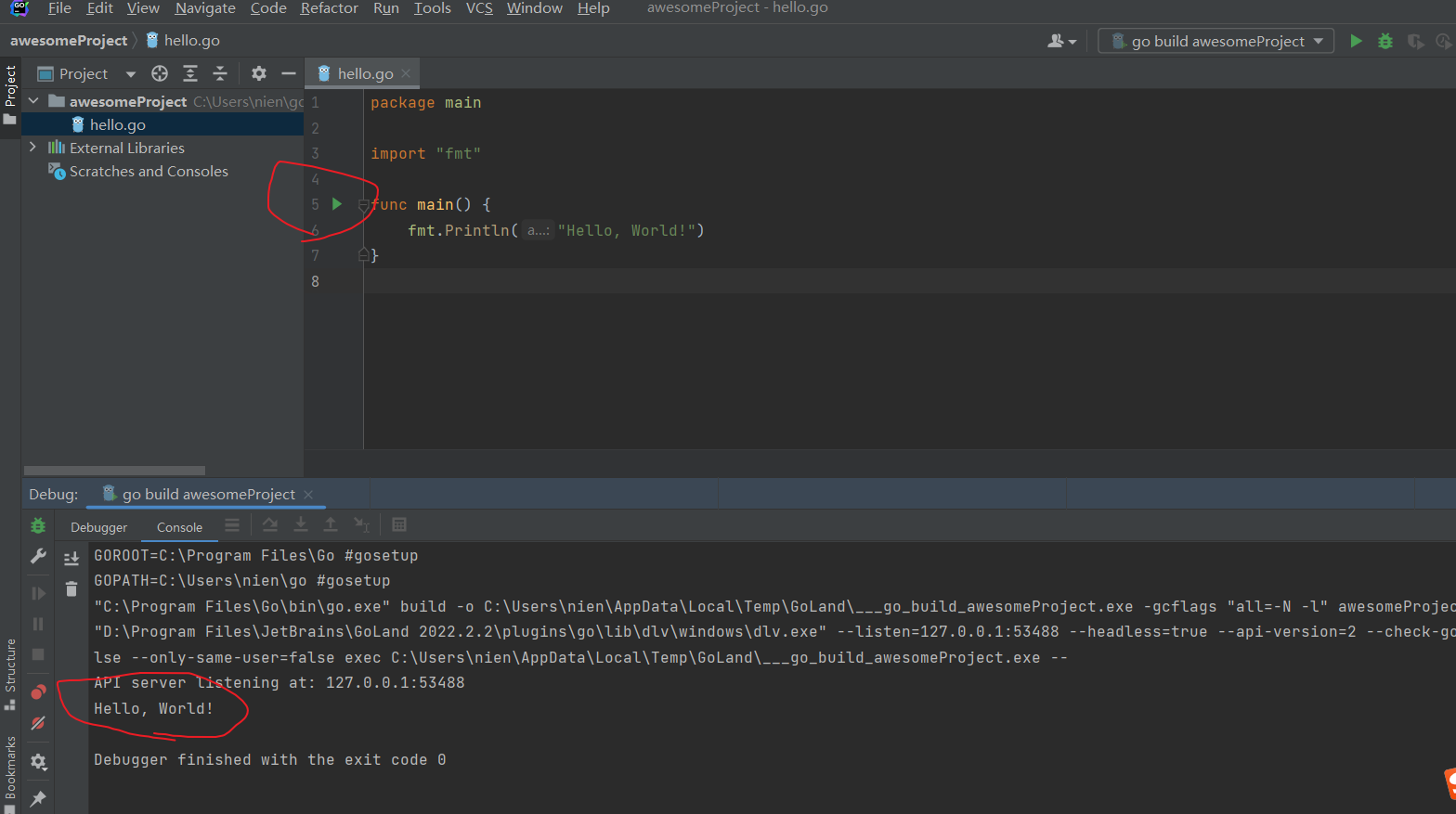Step out icon in debugger toolbar
Image resolution: width=1456 pixels, height=814 pixels.
(331, 524)
